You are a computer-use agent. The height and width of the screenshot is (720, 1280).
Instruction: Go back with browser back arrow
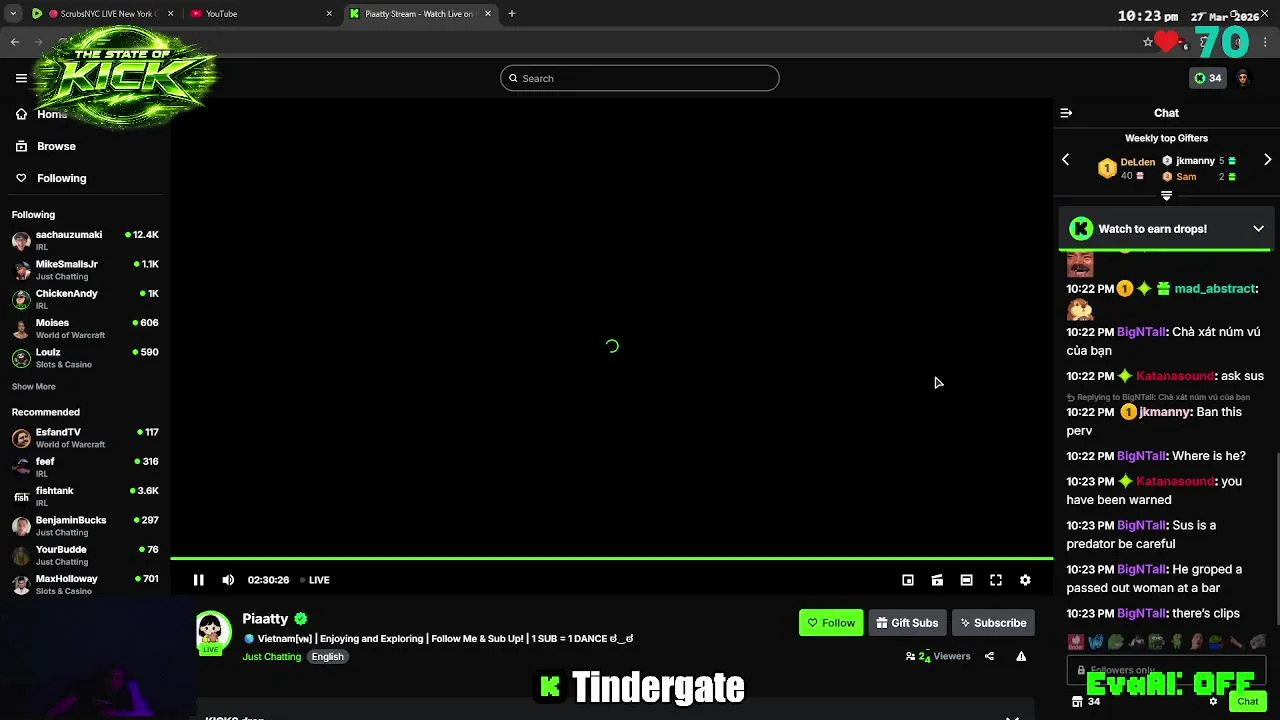point(15,42)
